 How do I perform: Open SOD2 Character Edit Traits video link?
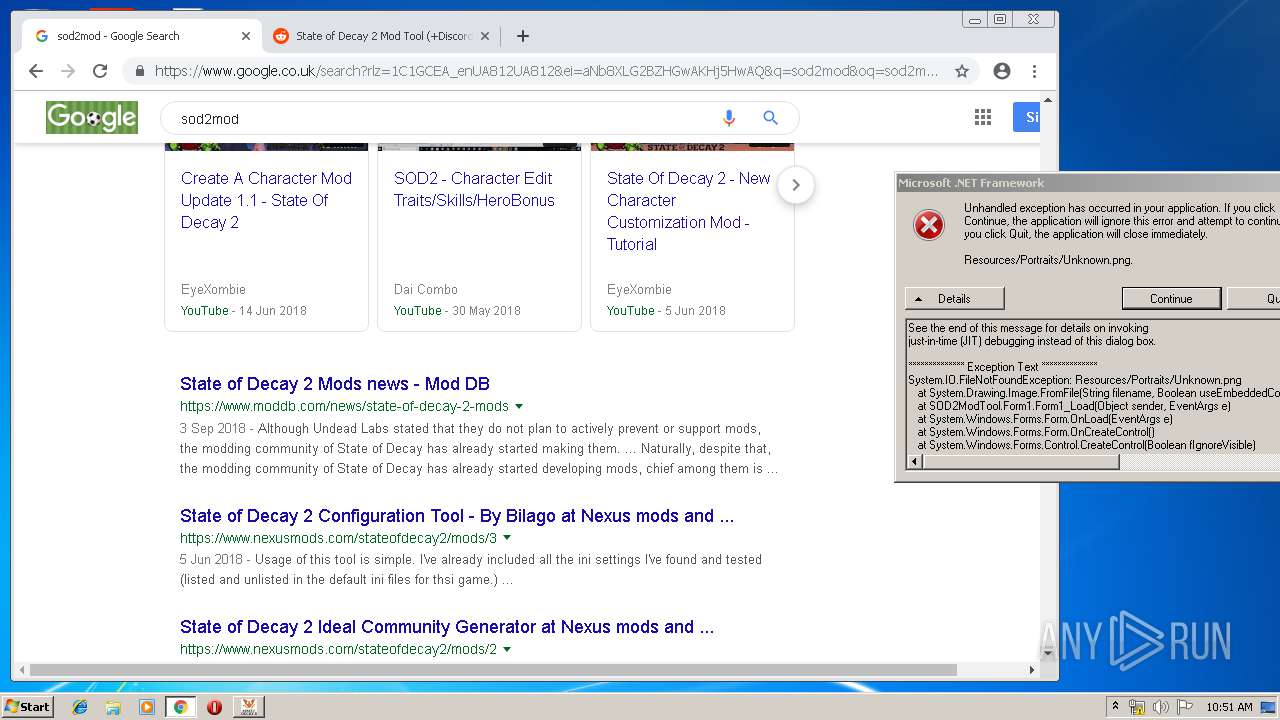pyautogui.click(x=474, y=189)
